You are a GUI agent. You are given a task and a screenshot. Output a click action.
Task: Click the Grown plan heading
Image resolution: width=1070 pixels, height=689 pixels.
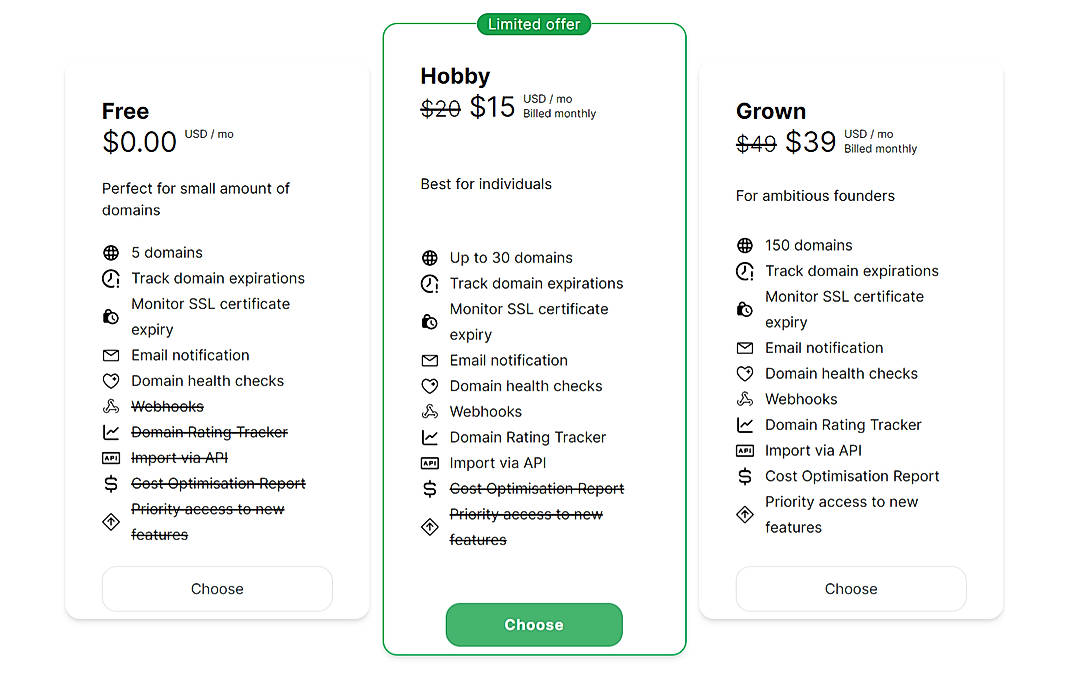[x=771, y=111]
